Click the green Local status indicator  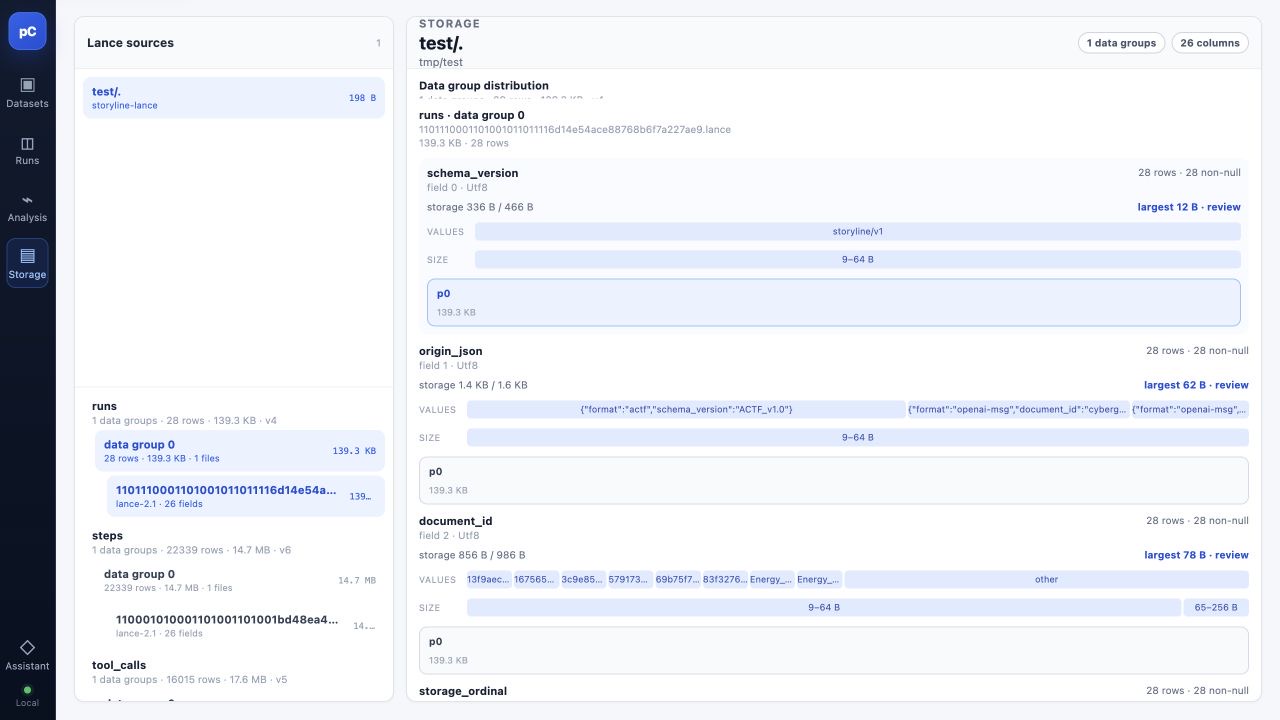coord(27,690)
